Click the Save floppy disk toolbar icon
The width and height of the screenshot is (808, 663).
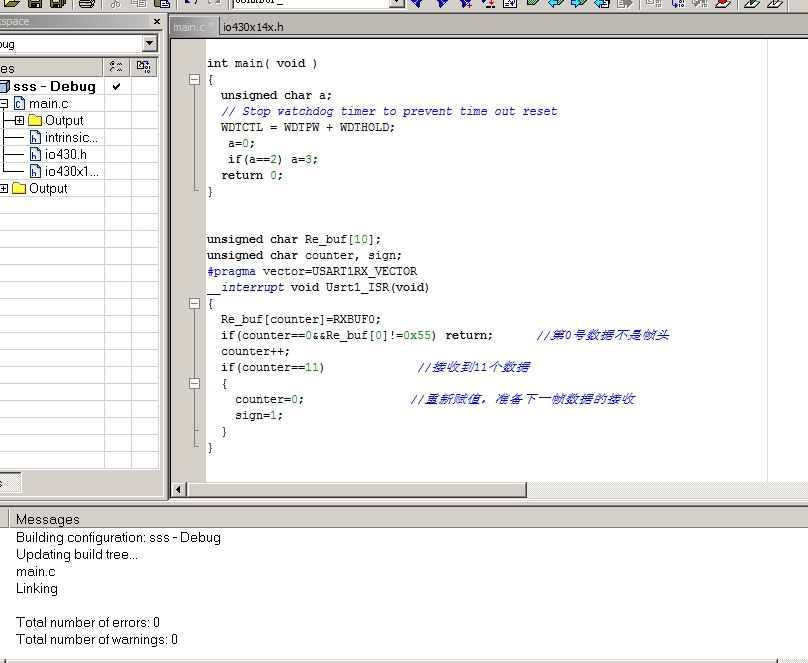(35, 3)
